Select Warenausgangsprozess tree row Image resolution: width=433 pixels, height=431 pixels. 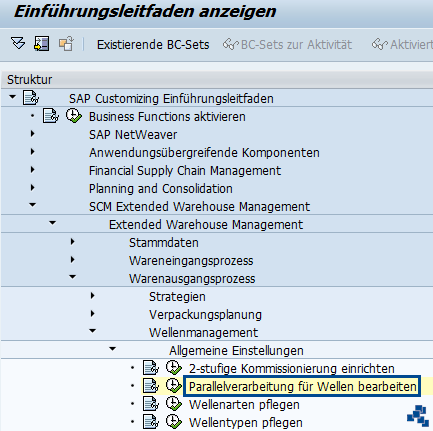192,279
